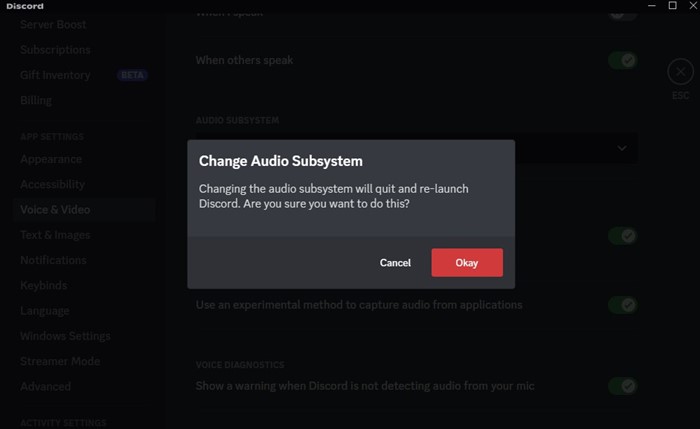Click the VOICE DIAGNOSTICS heading
This screenshot has width=700, height=429.
coord(240,365)
